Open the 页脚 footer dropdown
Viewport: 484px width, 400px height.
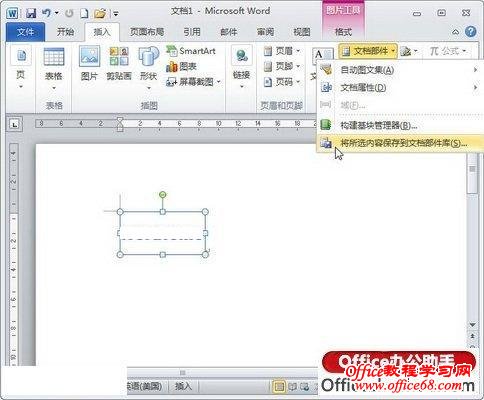coord(282,66)
